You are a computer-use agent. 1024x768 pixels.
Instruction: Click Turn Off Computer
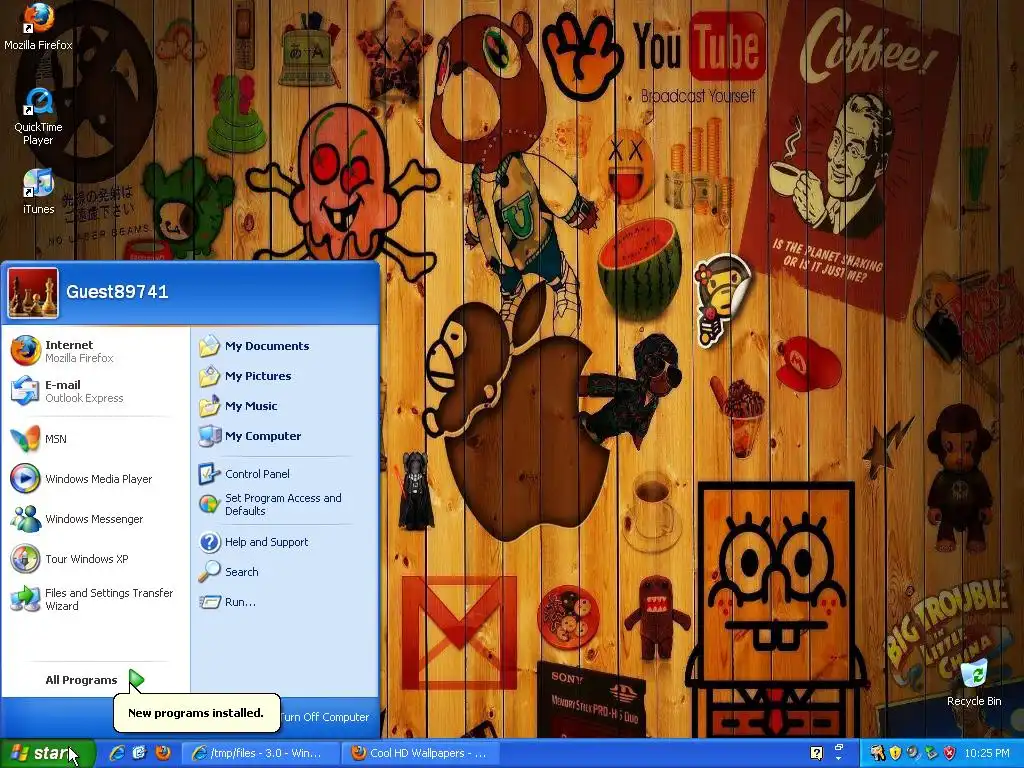click(325, 717)
